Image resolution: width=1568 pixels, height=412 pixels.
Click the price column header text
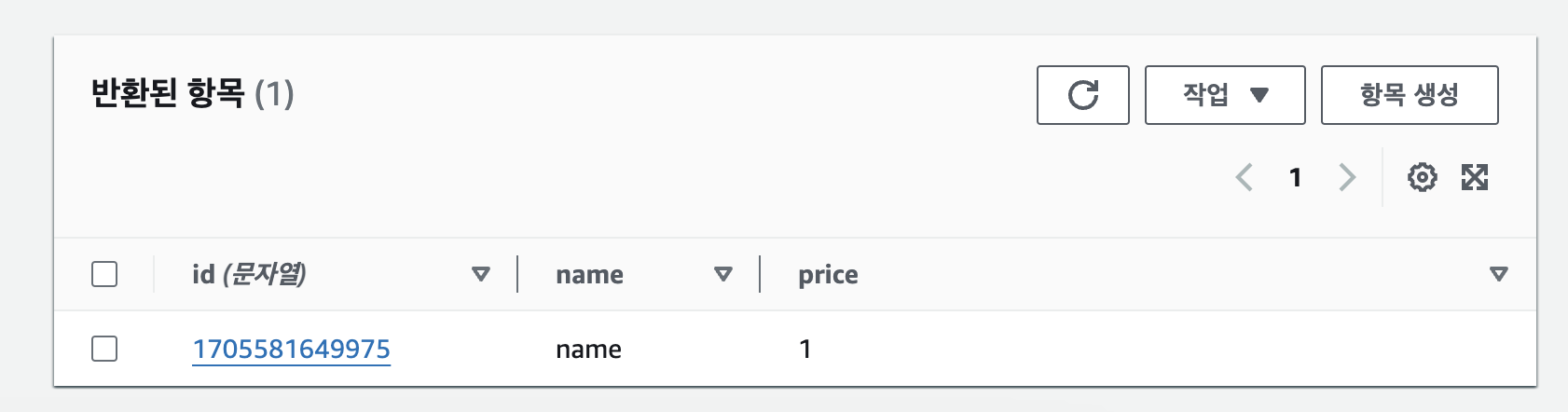pyautogui.click(x=828, y=275)
